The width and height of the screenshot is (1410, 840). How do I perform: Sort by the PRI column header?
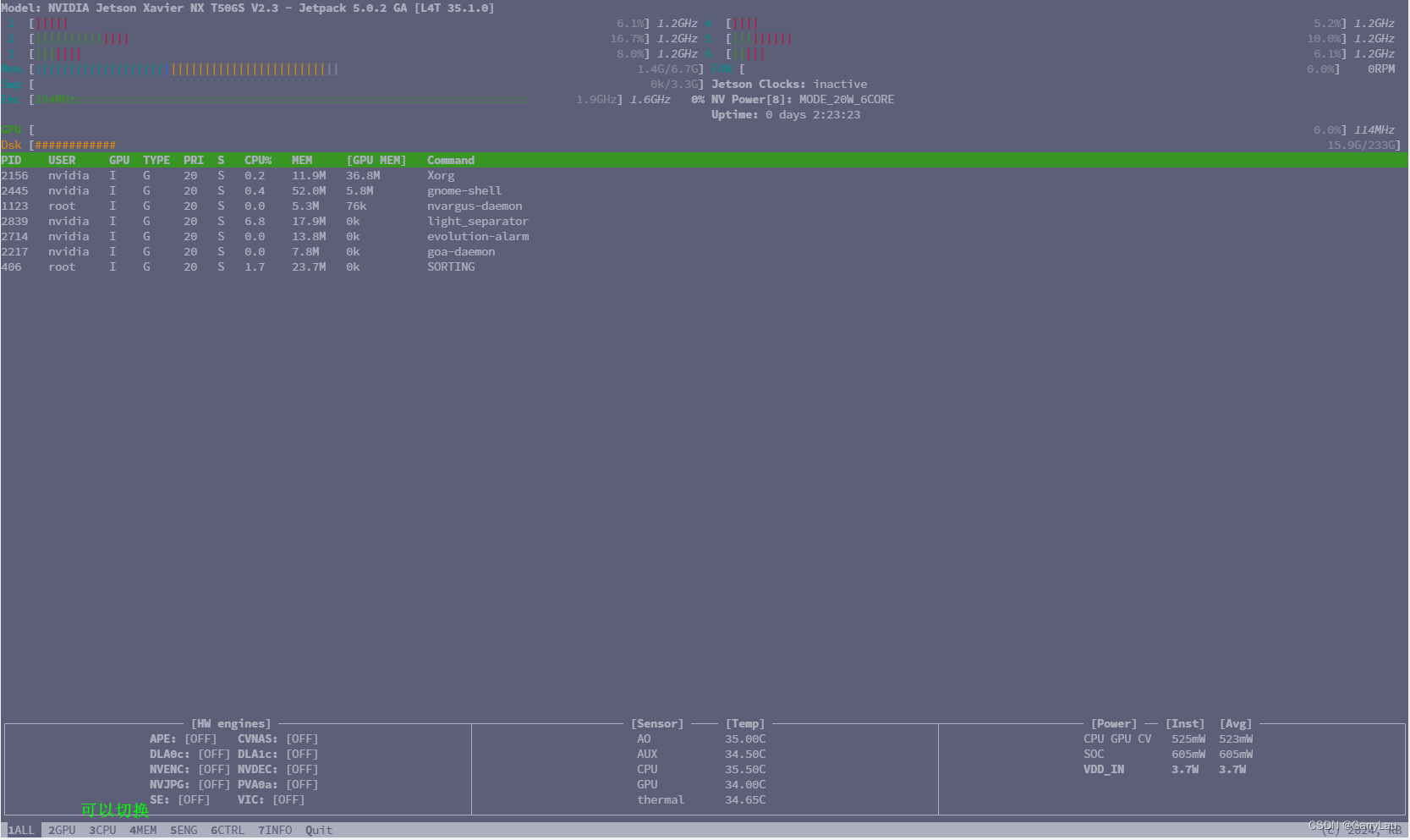pyautogui.click(x=194, y=160)
